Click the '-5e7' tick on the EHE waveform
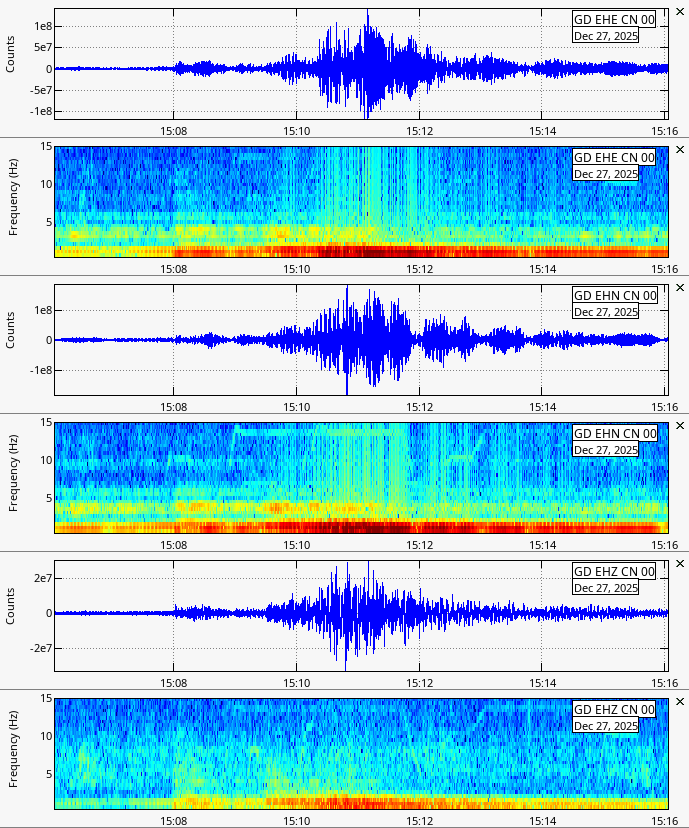The height and width of the screenshot is (828, 689). (41, 90)
